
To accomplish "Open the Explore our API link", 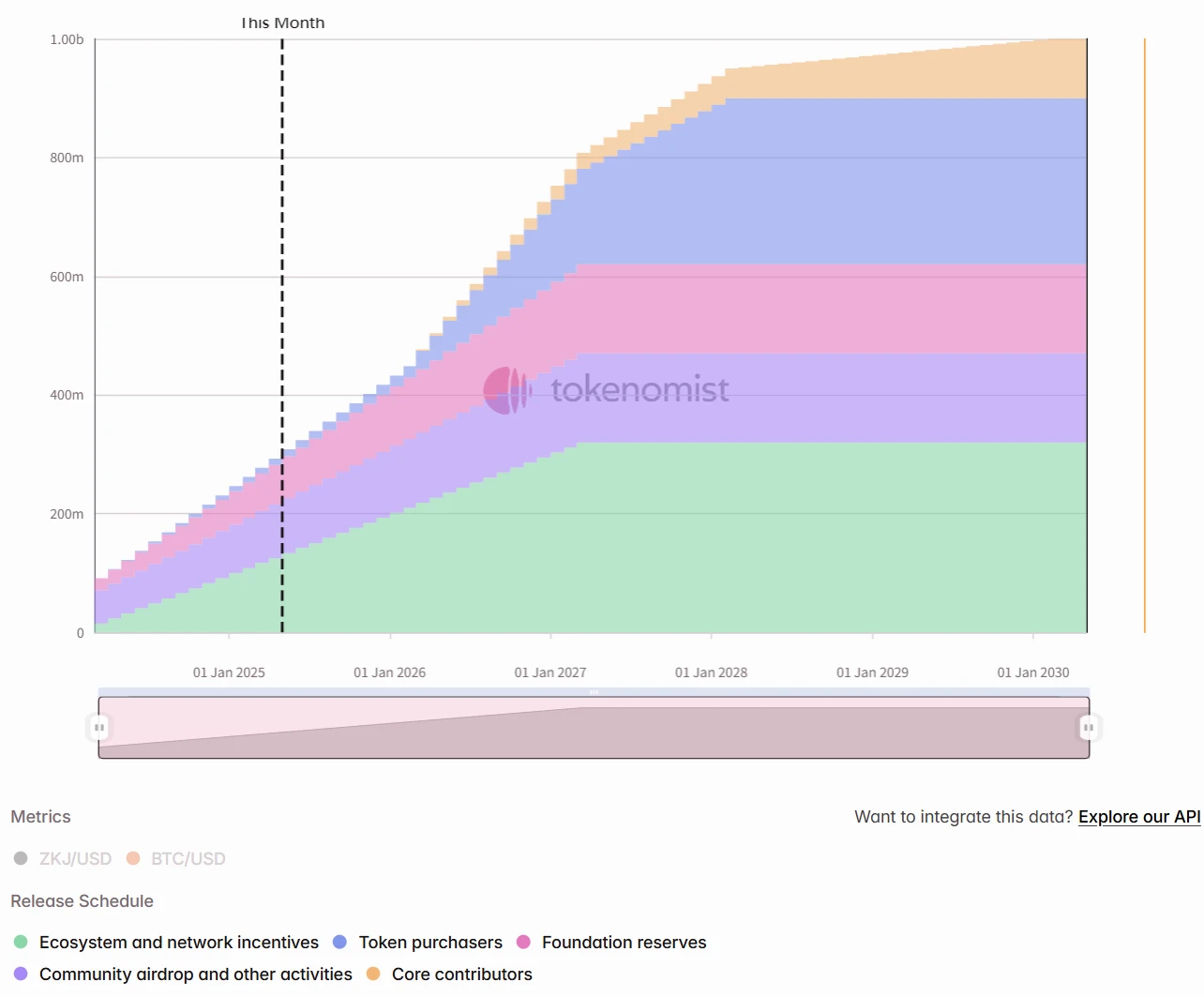I will (1139, 817).
